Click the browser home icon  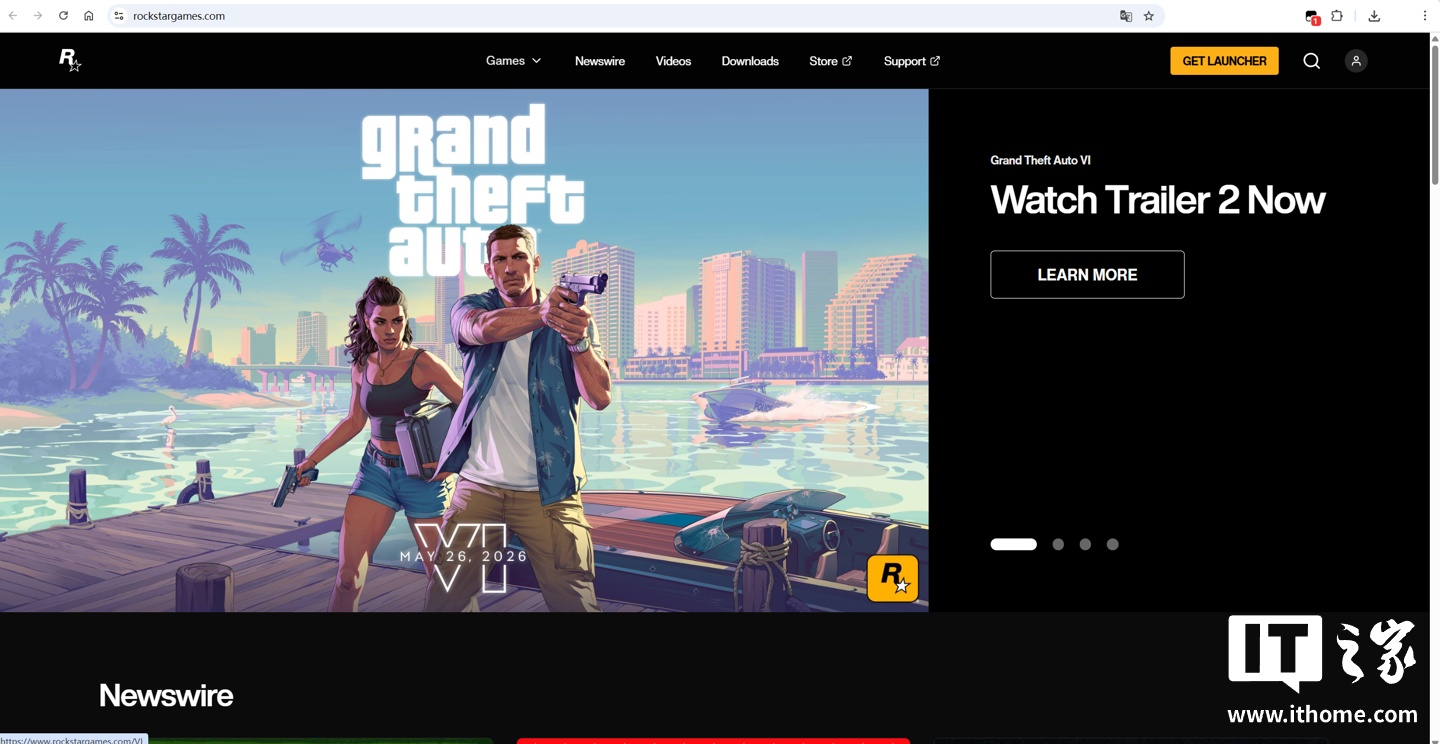pos(89,16)
